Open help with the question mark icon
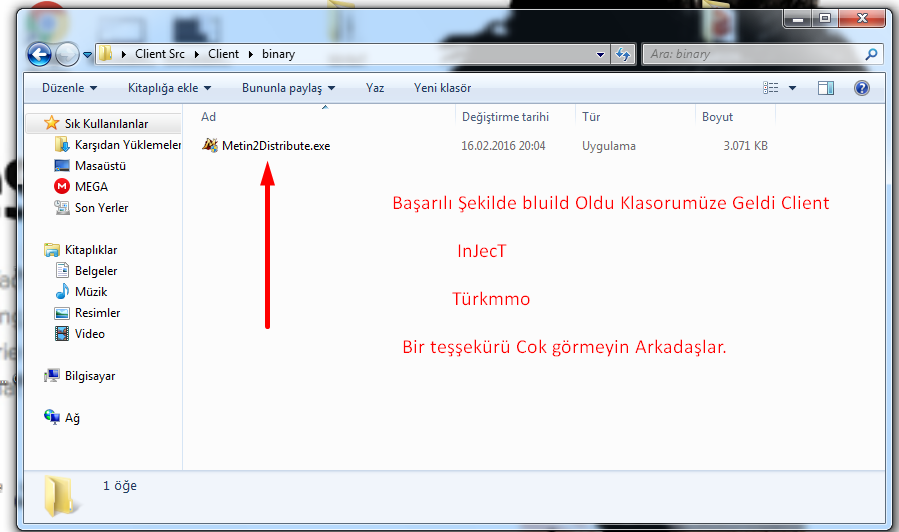 862,88
